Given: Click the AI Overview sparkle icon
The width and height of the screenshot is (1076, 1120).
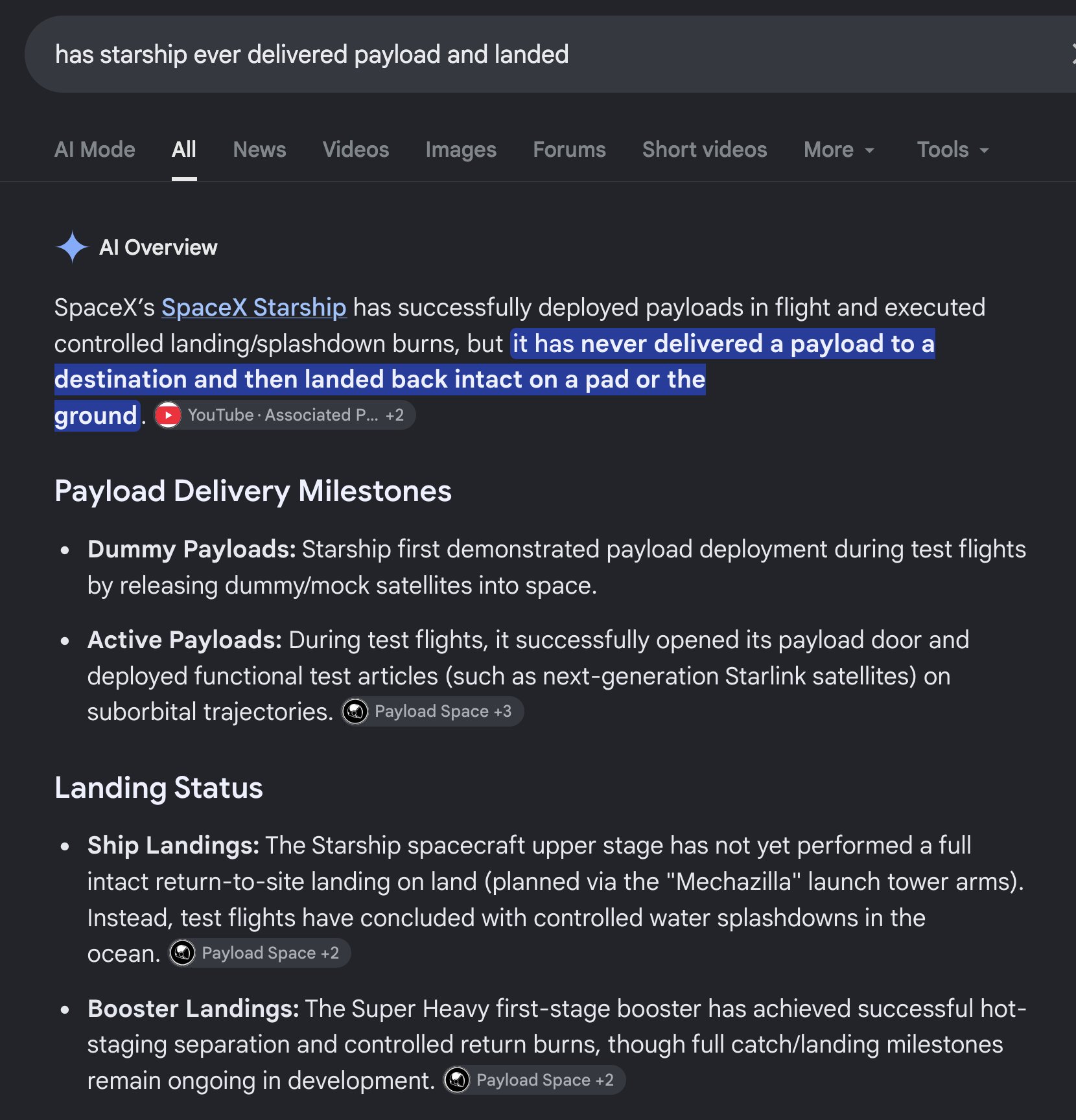Looking at the screenshot, I should point(72,248).
